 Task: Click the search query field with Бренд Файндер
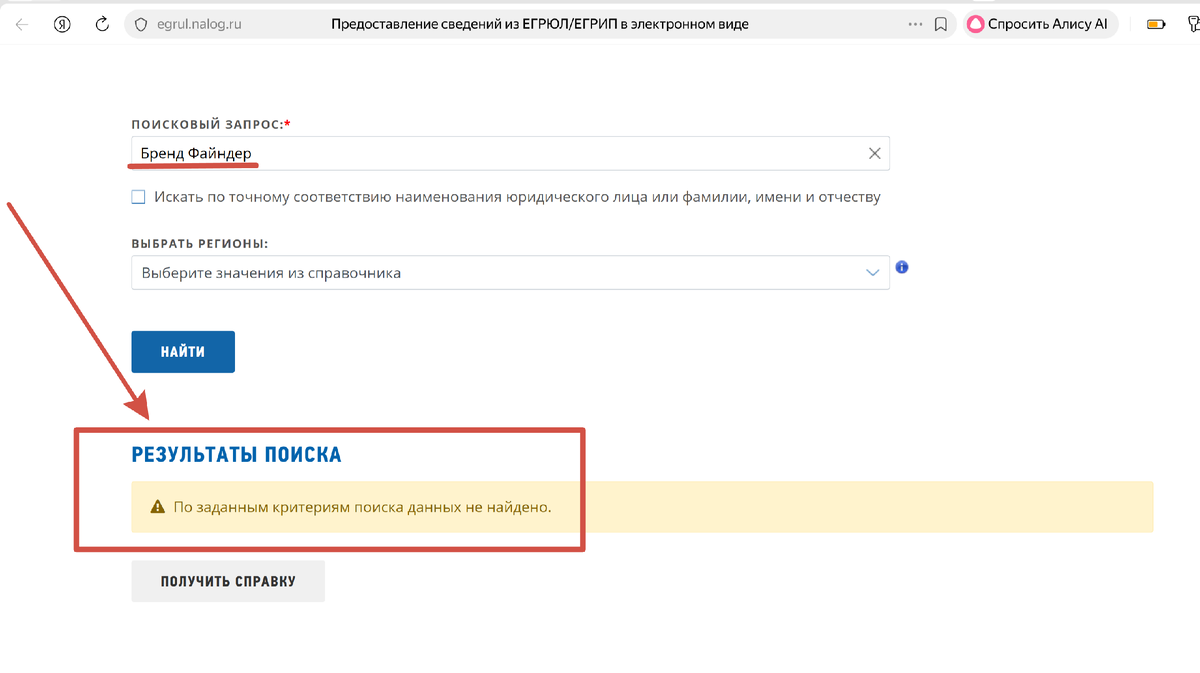coord(510,153)
